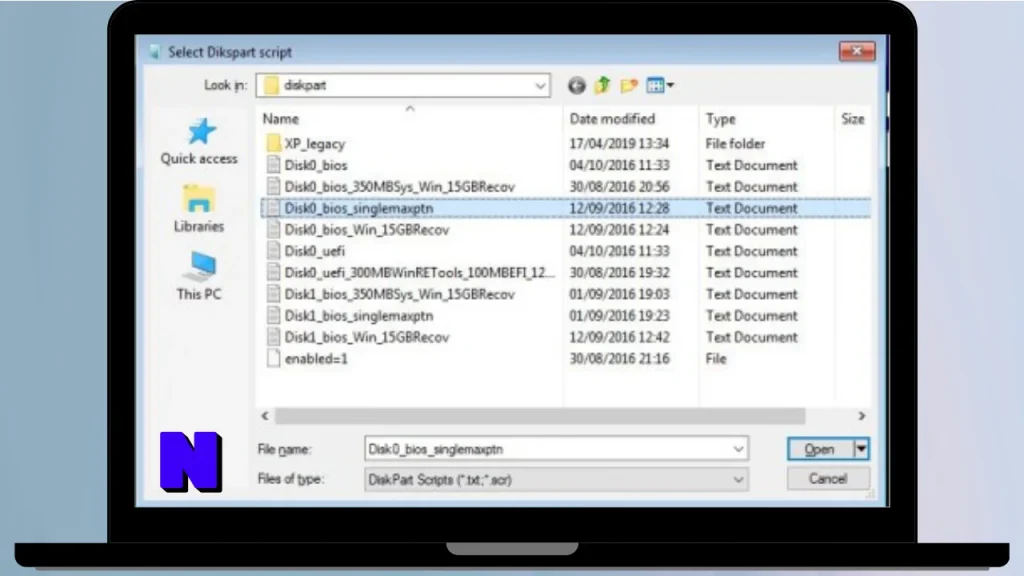This screenshot has height=576, width=1024.
Task: Click the date 12/09/2016 12:24
Action: pos(619,230)
